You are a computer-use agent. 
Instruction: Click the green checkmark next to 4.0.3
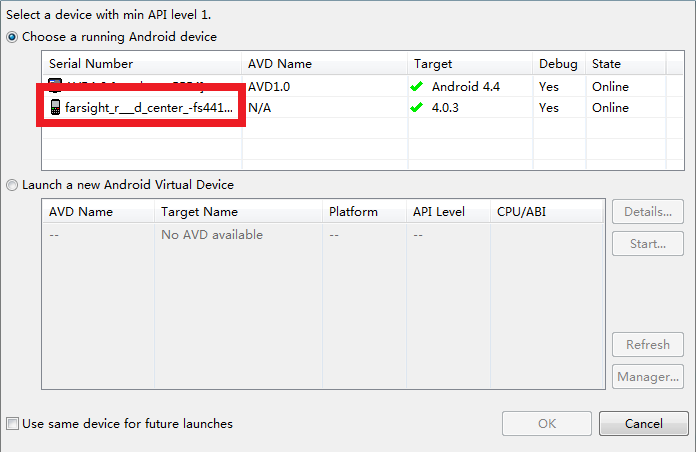point(417,108)
